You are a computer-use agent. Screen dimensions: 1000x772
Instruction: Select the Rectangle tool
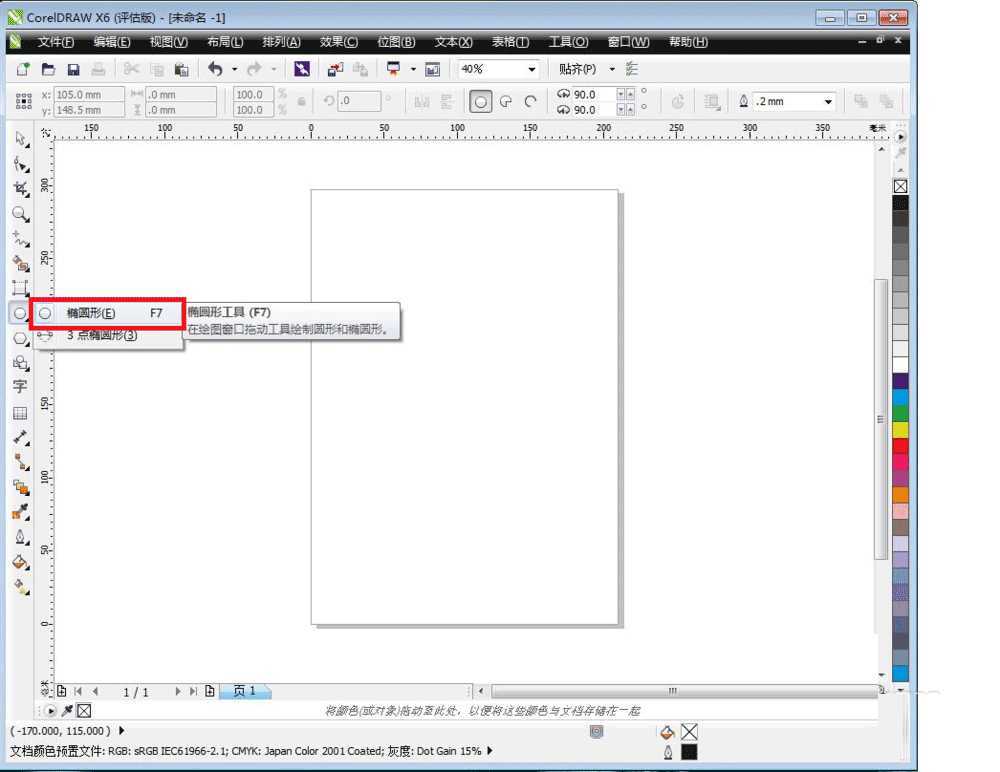point(18,286)
